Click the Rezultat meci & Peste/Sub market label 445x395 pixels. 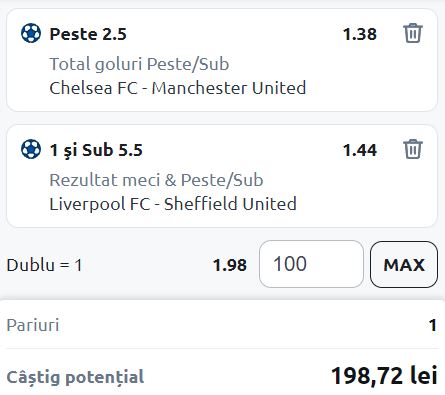pyautogui.click(x=156, y=180)
